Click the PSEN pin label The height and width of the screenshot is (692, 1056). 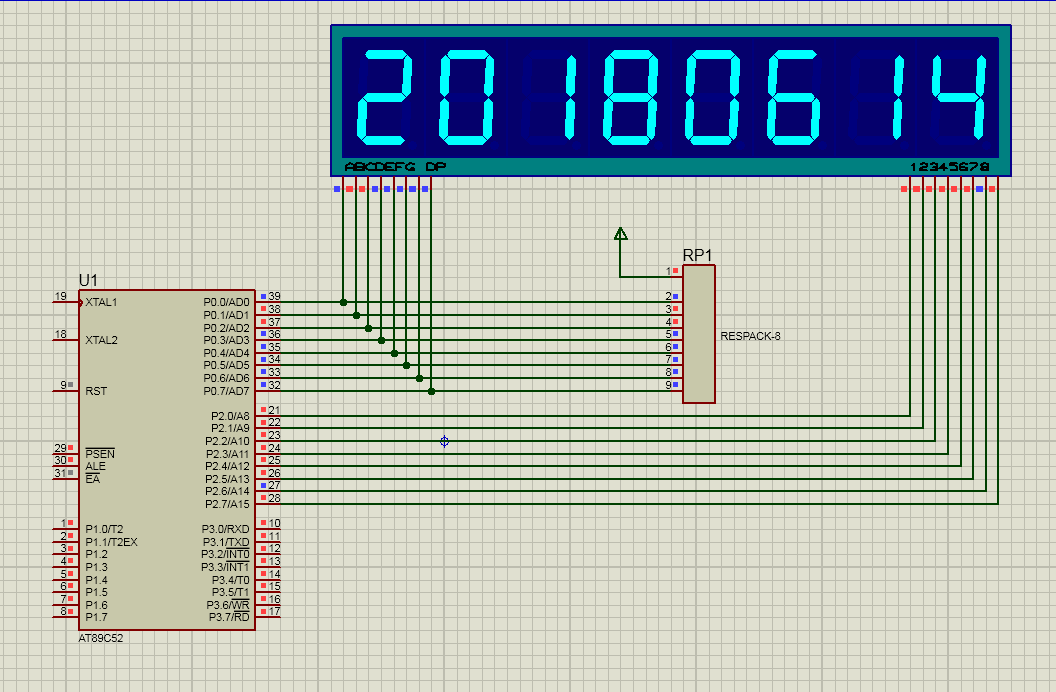(100, 454)
